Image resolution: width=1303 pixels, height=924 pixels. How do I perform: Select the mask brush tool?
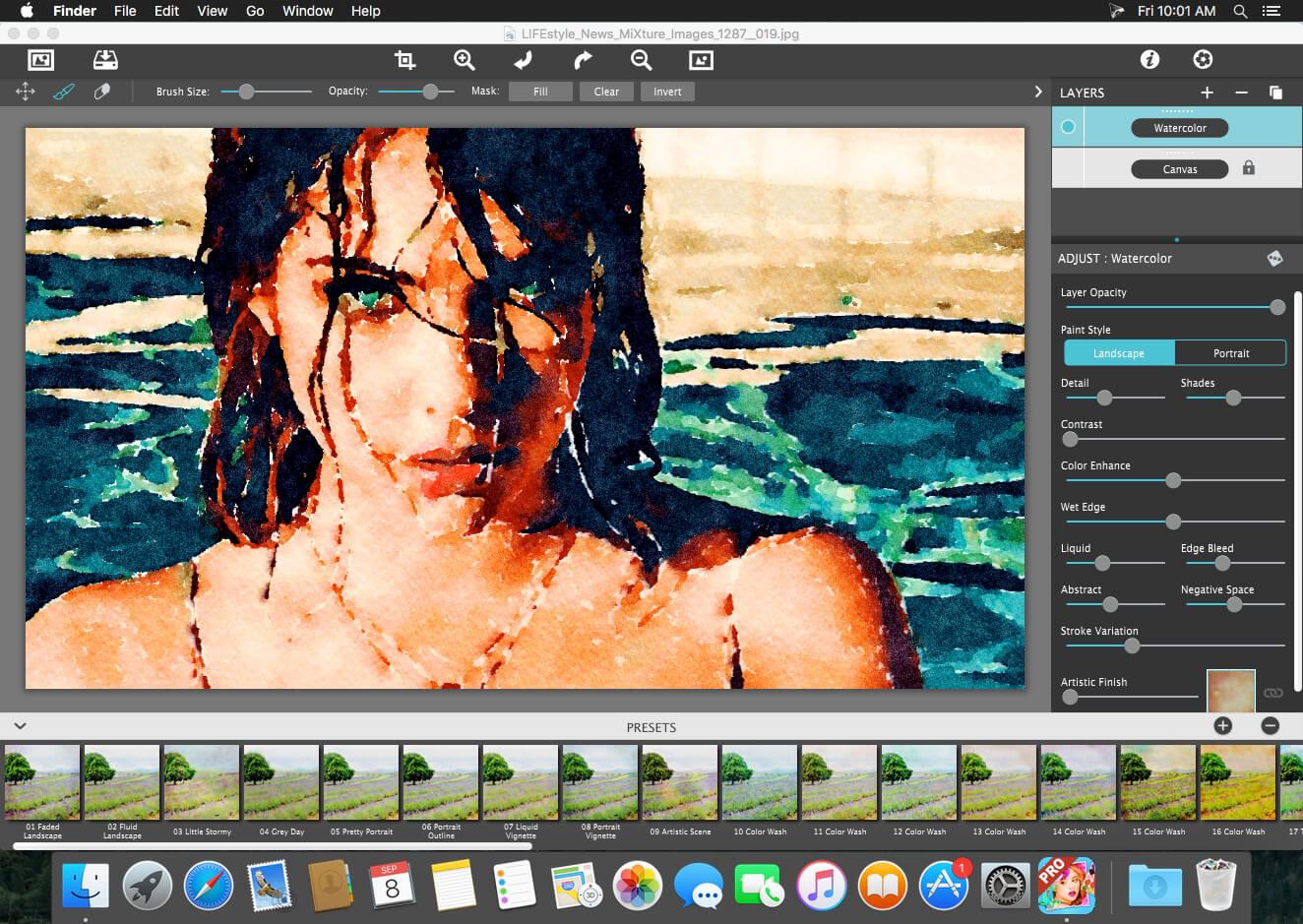(63, 92)
